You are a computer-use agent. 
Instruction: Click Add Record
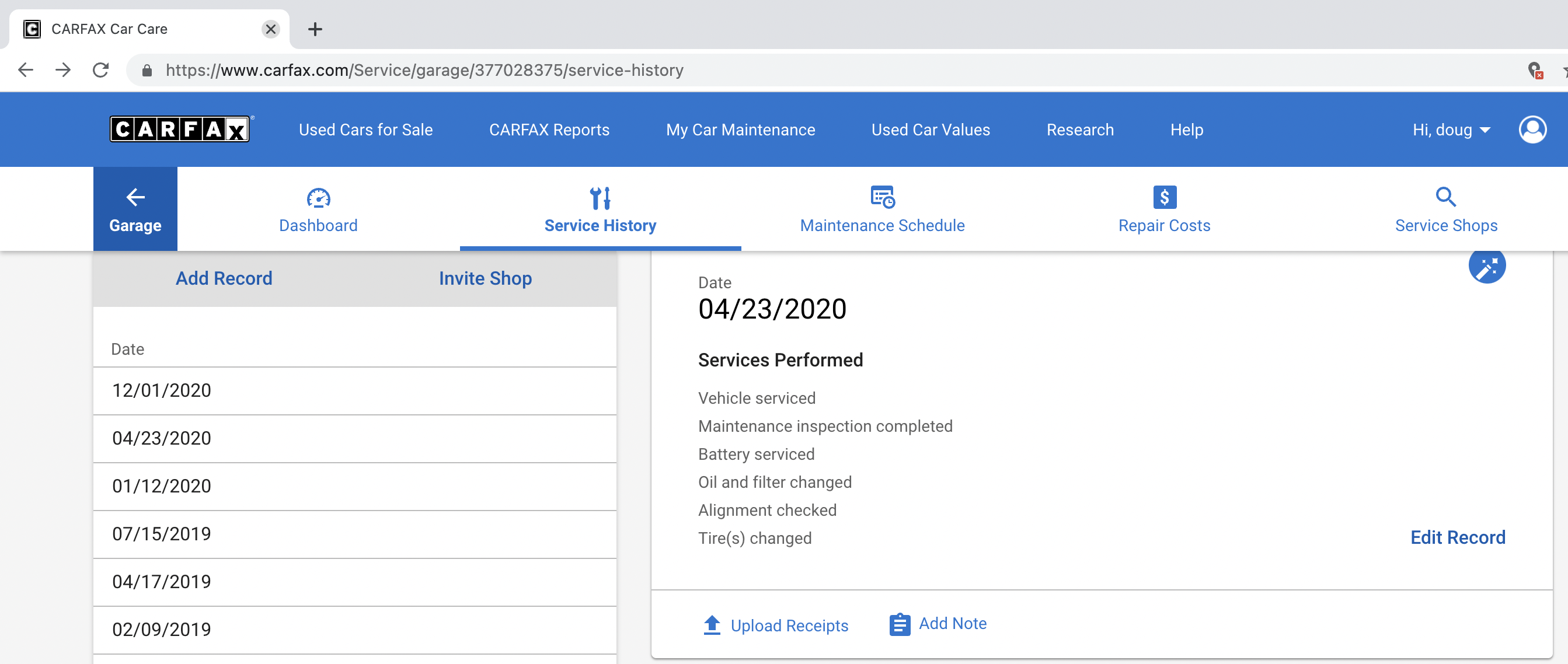(x=224, y=278)
